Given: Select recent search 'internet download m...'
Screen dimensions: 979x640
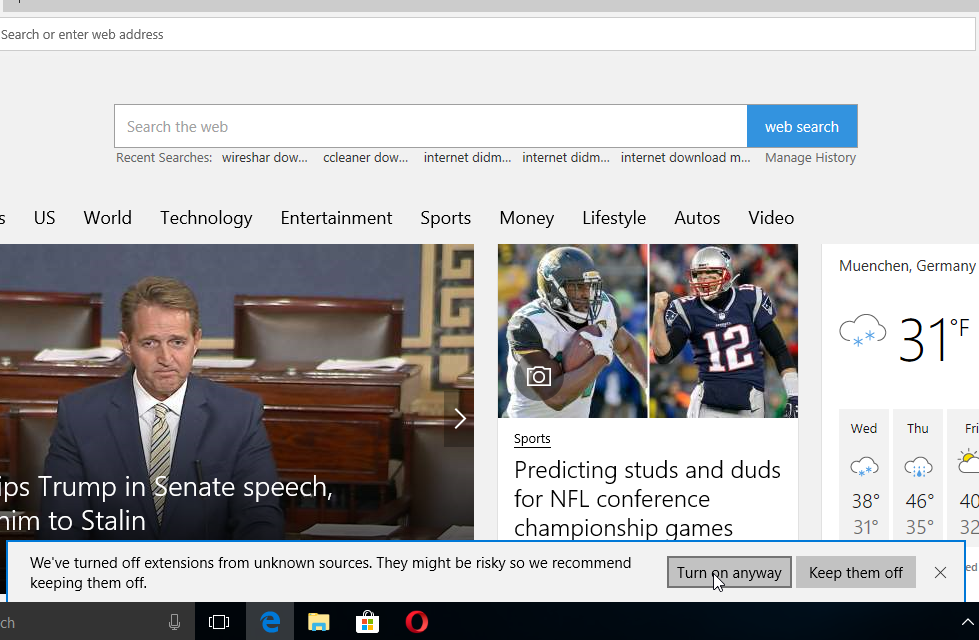Looking at the screenshot, I should [686, 158].
